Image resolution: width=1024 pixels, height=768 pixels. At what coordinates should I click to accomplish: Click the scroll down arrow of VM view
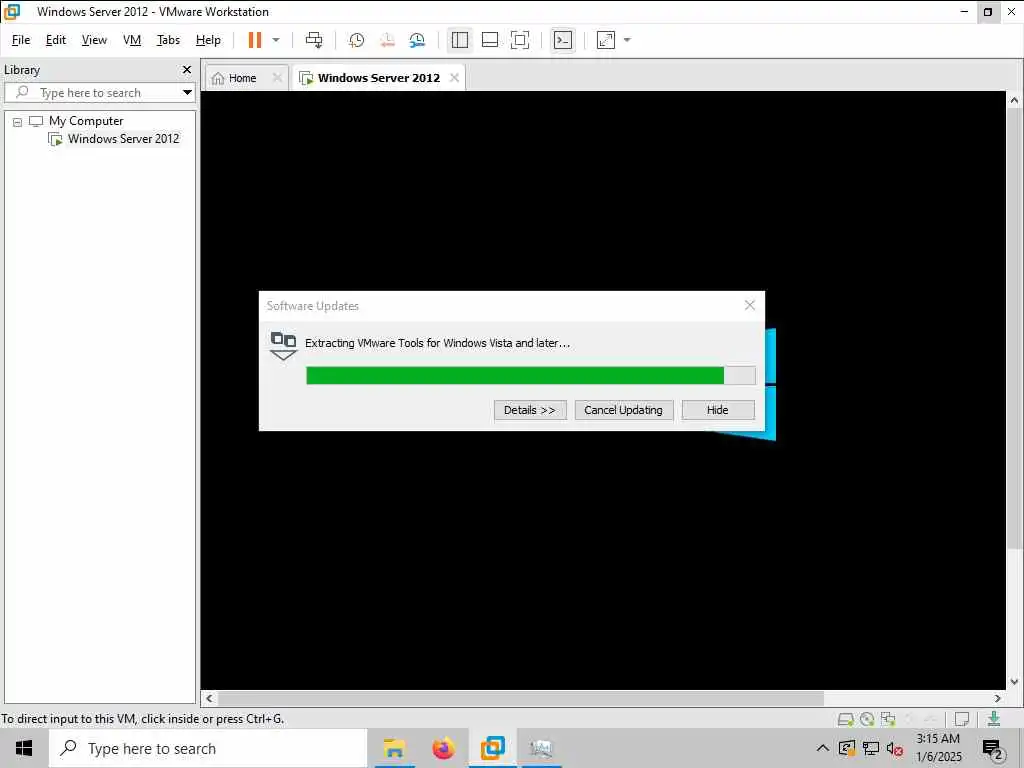click(1014, 682)
